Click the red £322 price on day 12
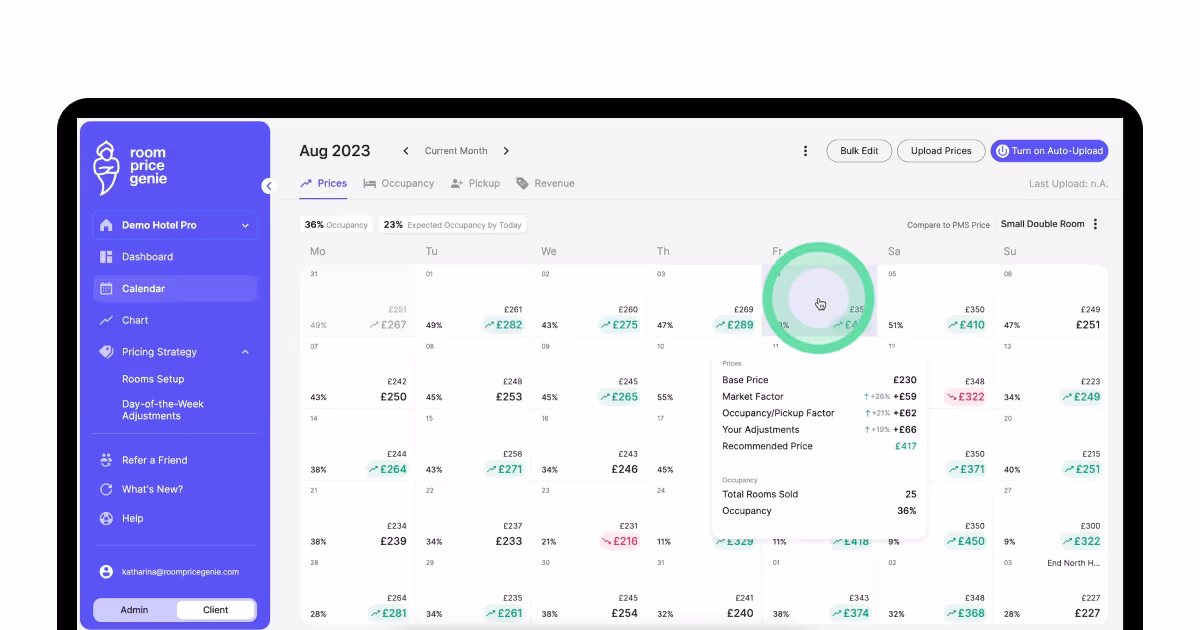Viewport: 1200px width, 630px height. click(x=966, y=397)
